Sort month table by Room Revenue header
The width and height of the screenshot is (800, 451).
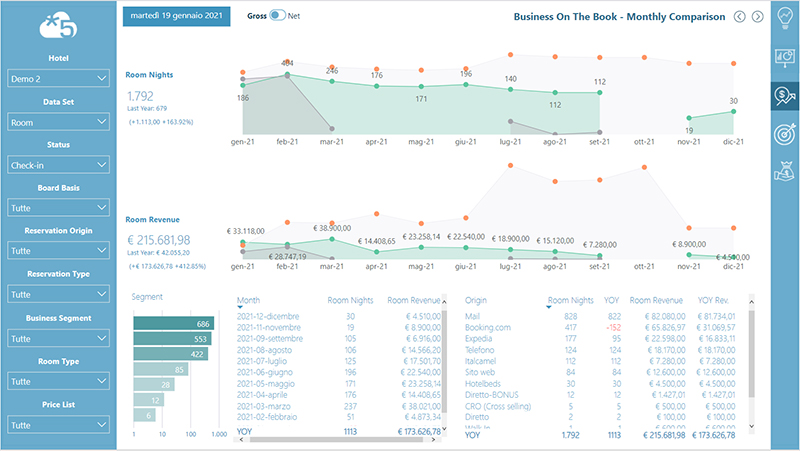point(413,300)
